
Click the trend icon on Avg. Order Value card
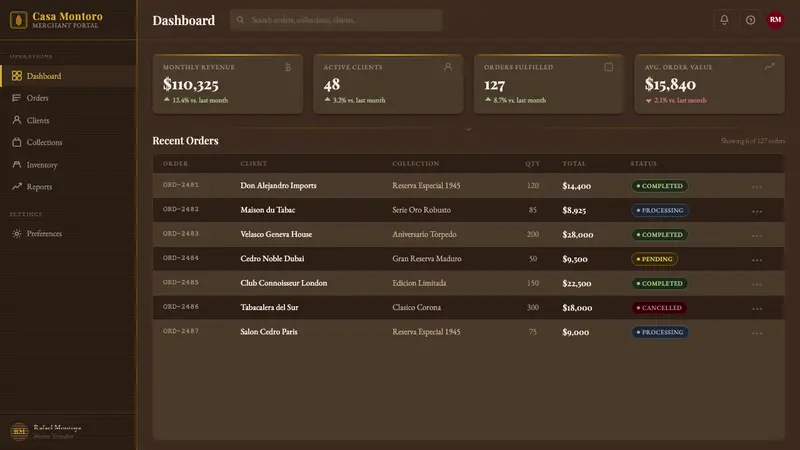[769, 66]
